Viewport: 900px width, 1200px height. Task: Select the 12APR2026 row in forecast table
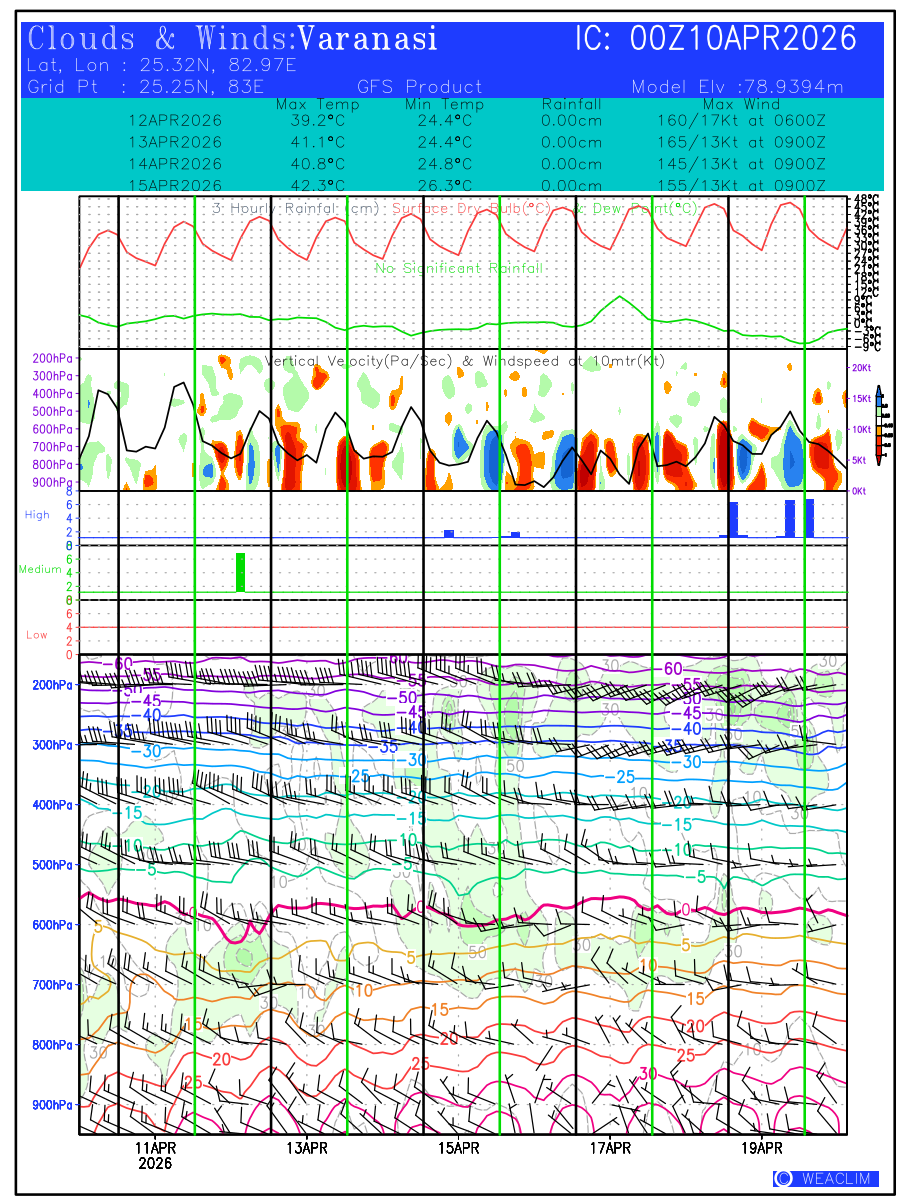click(x=175, y=120)
